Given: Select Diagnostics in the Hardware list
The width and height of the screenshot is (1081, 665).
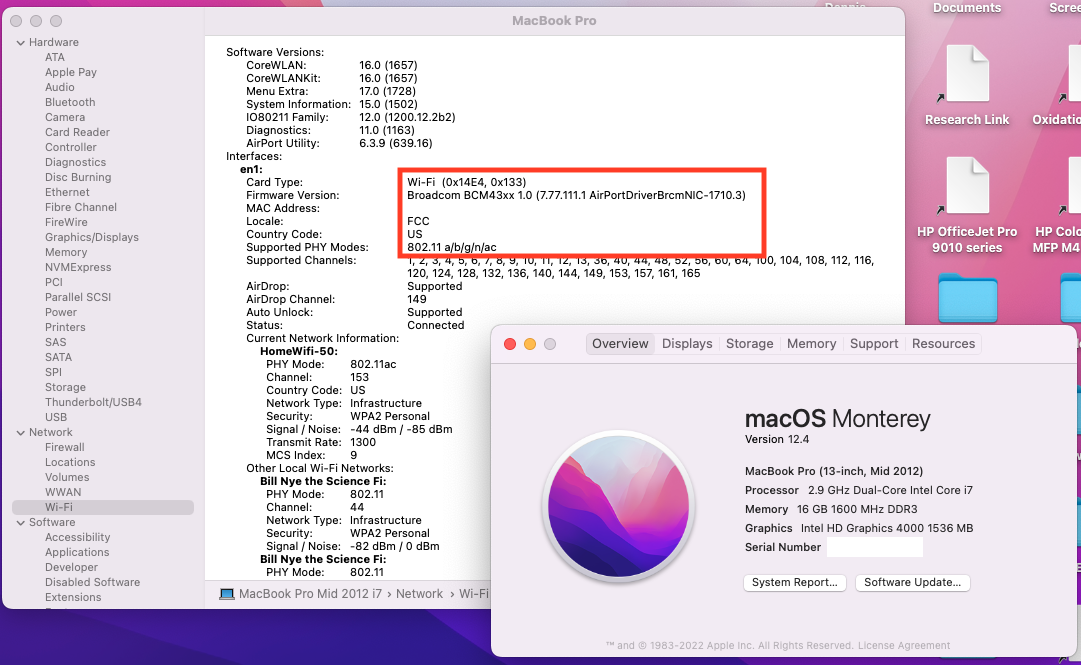Looking at the screenshot, I should pyautogui.click(x=76, y=163).
